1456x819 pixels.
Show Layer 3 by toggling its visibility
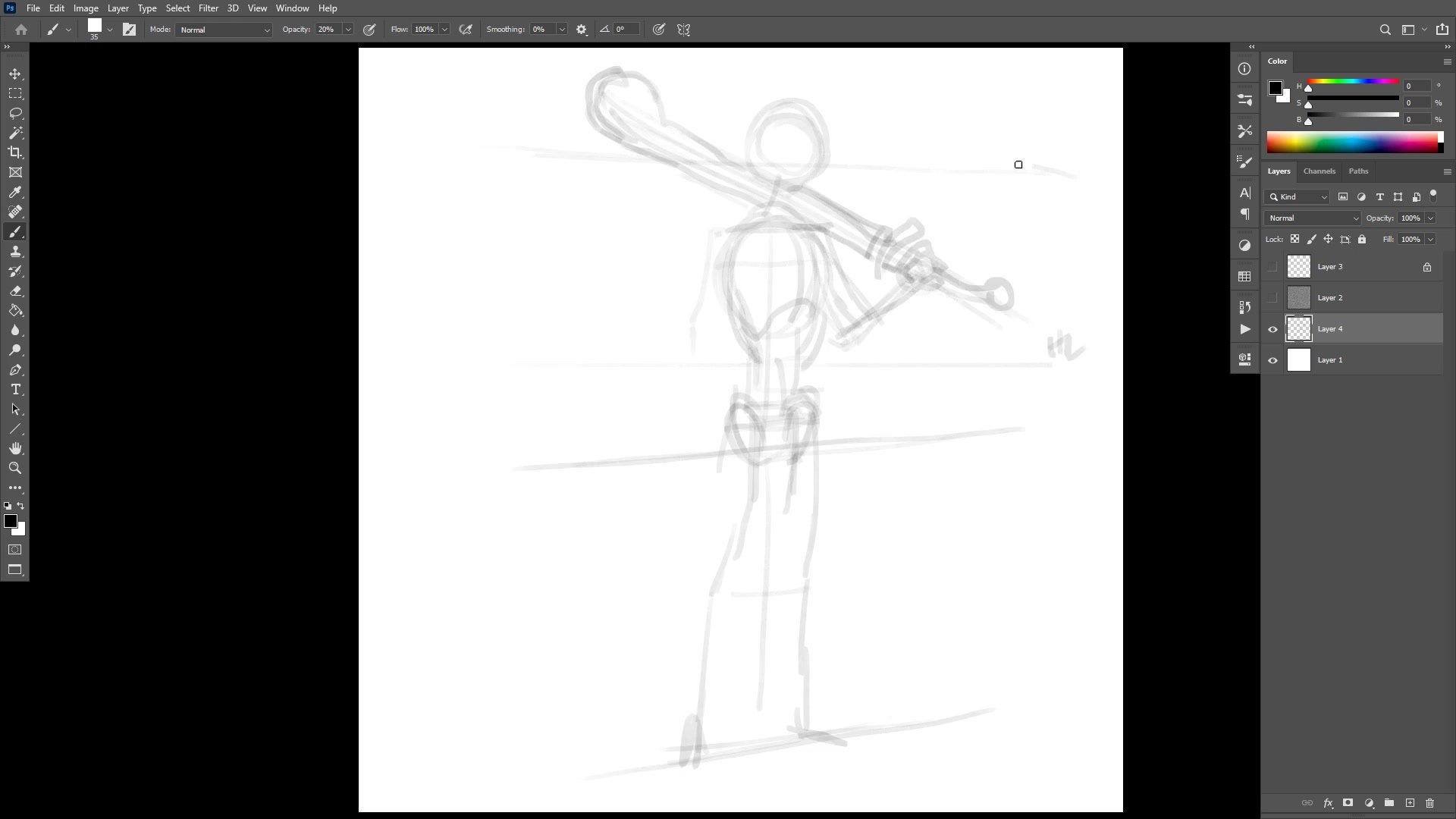[x=1272, y=267]
